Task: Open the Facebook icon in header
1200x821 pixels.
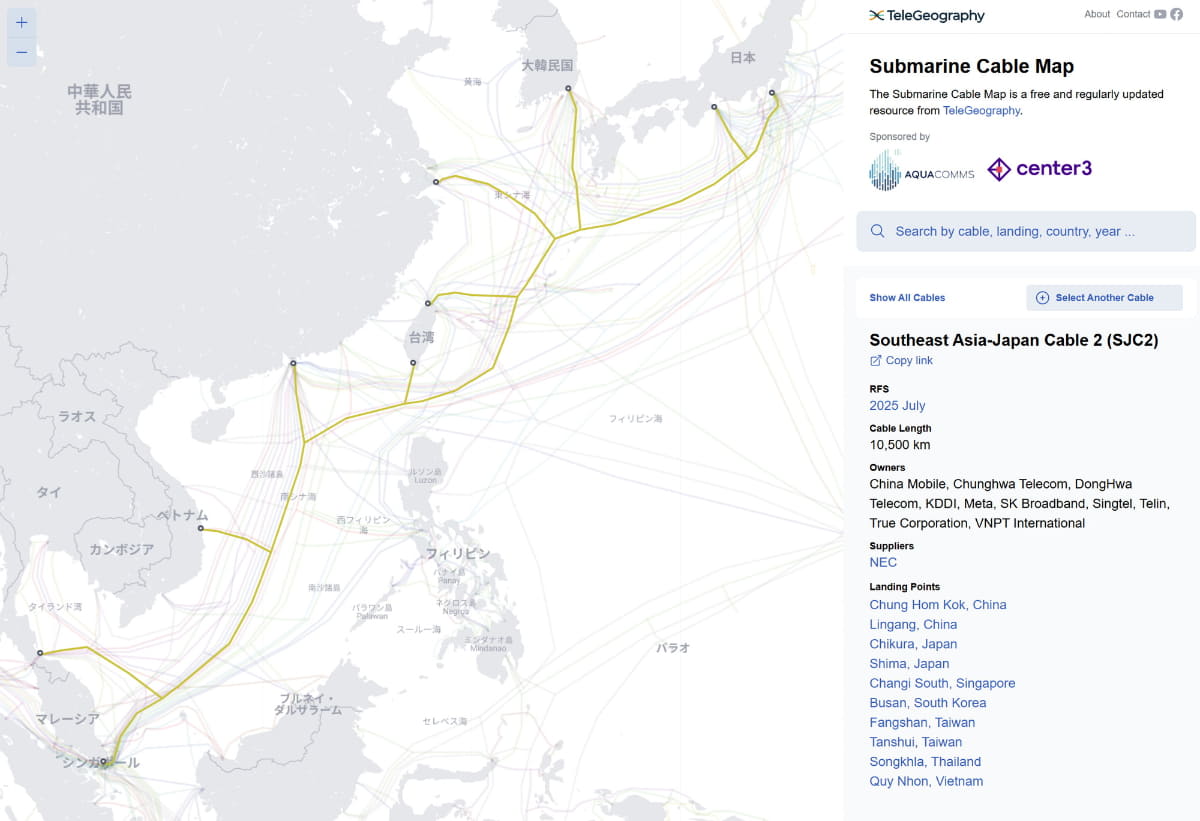Action: coord(1177,14)
